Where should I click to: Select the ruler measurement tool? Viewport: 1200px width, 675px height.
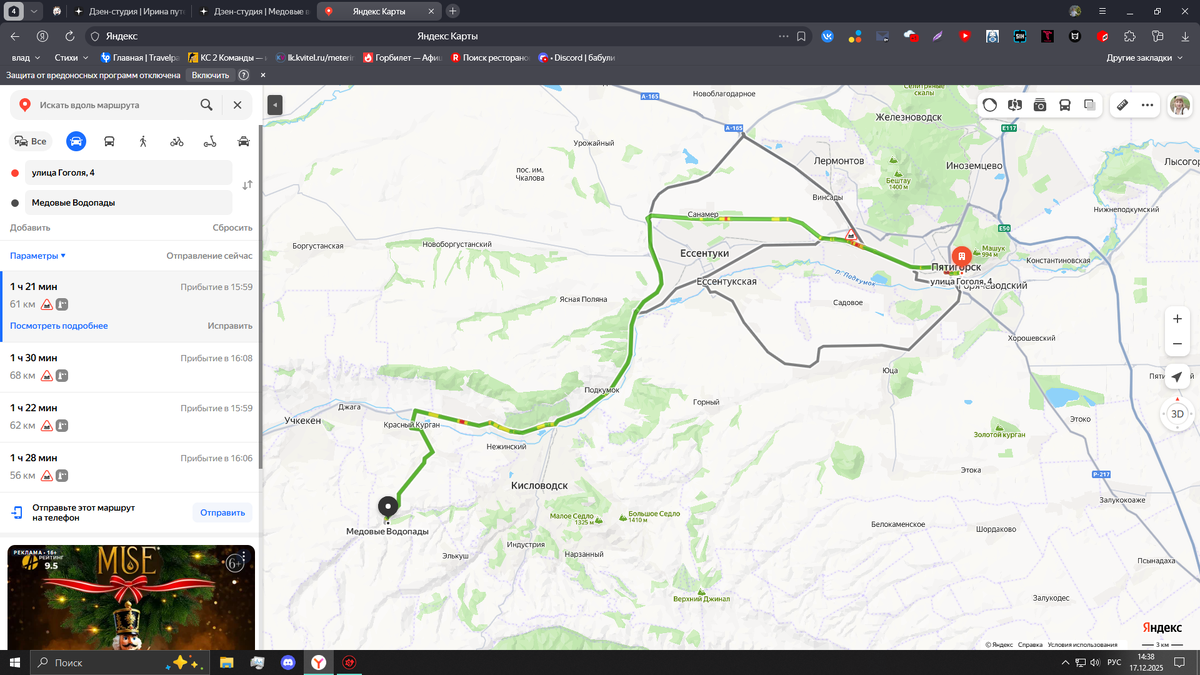click(1122, 104)
